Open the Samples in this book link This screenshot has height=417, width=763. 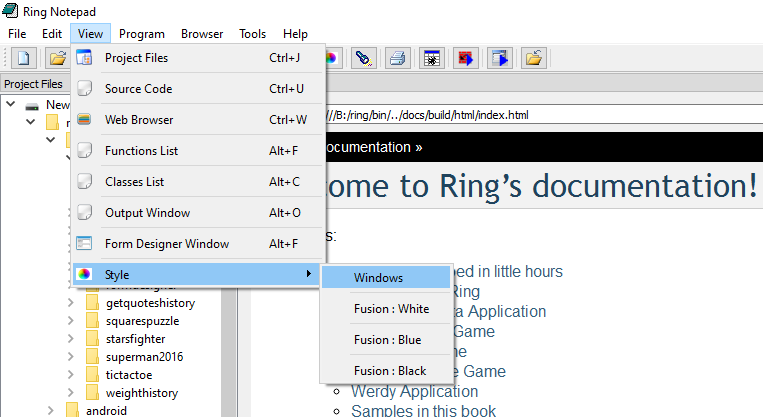coord(423,410)
